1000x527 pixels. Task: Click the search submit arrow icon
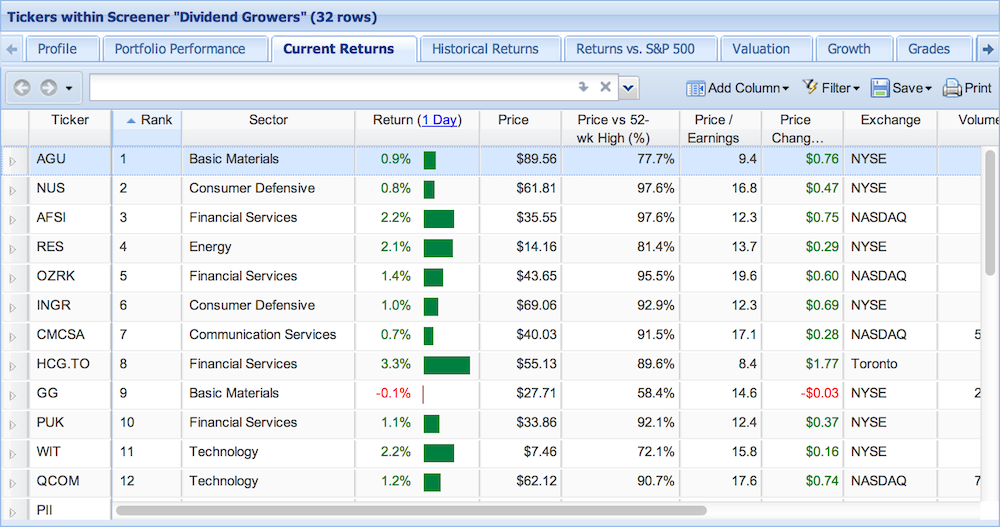click(583, 87)
